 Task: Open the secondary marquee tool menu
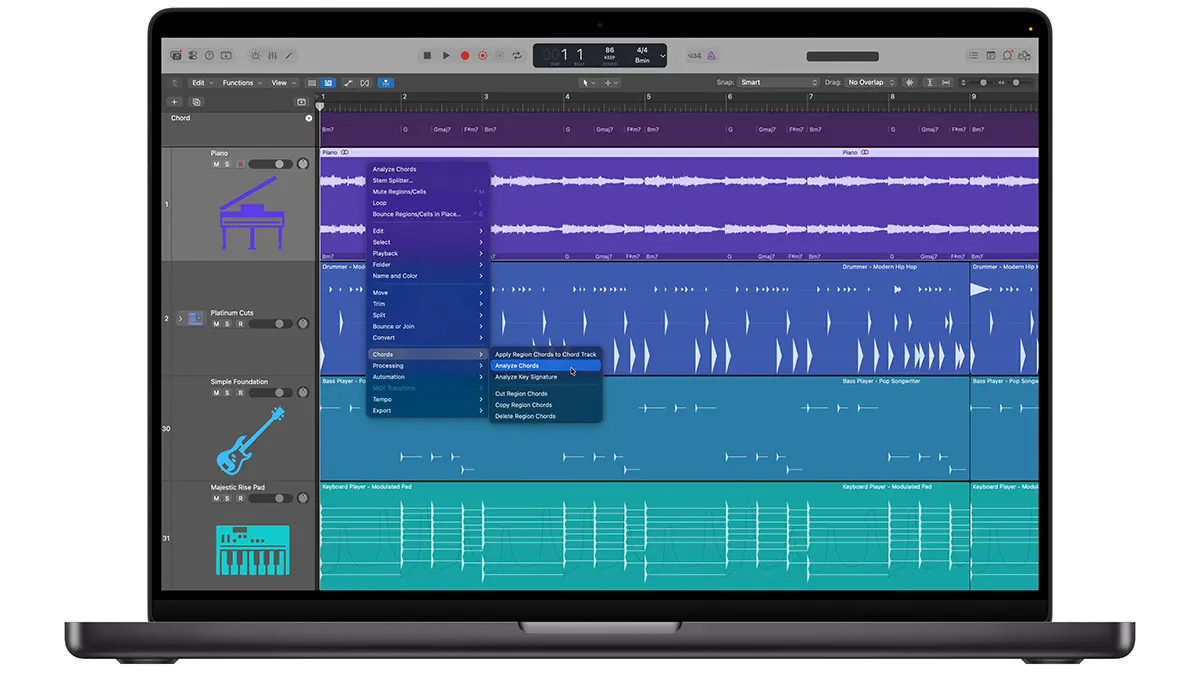point(610,83)
